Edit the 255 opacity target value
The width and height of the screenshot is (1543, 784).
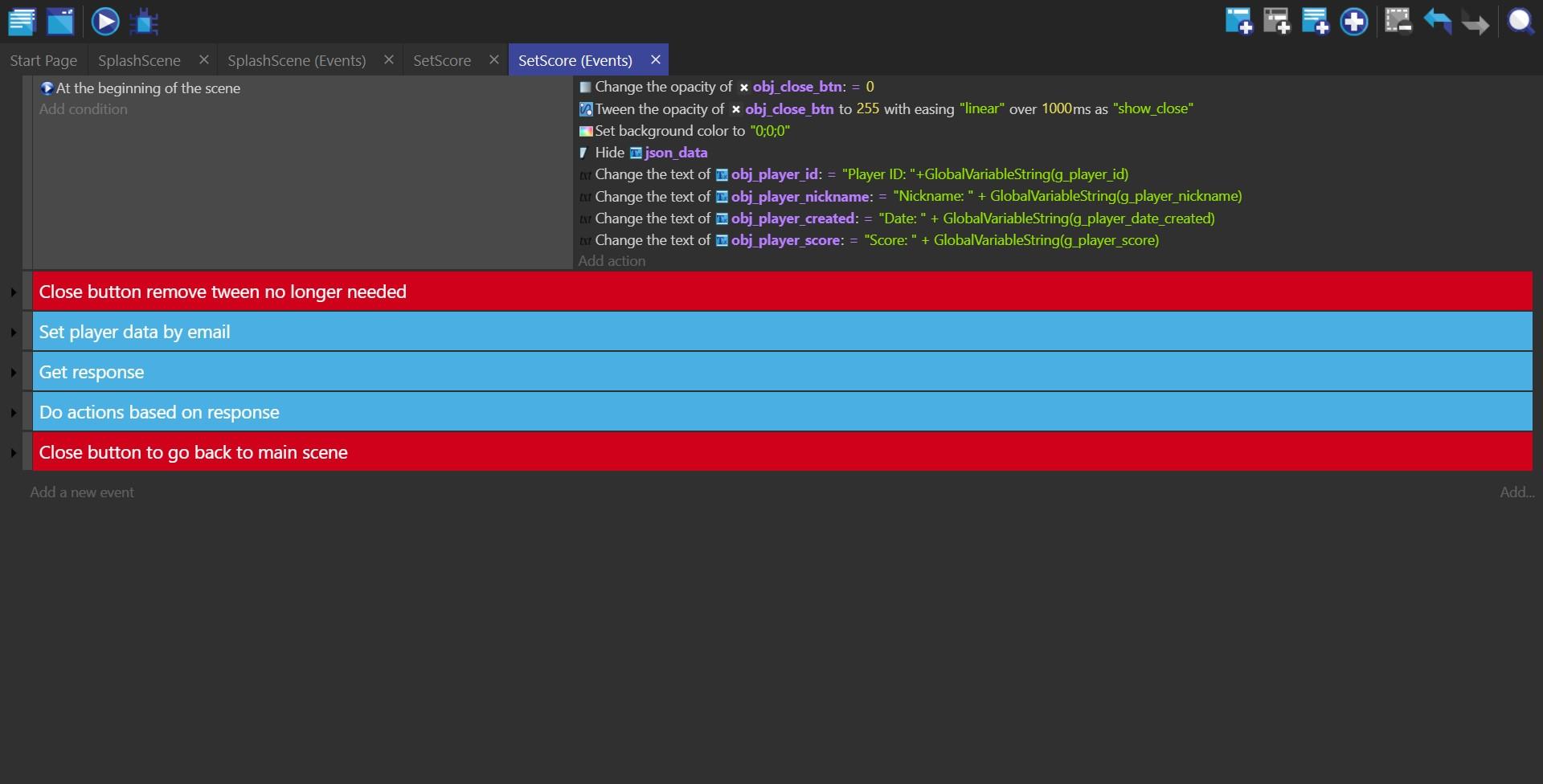coord(868,108)
